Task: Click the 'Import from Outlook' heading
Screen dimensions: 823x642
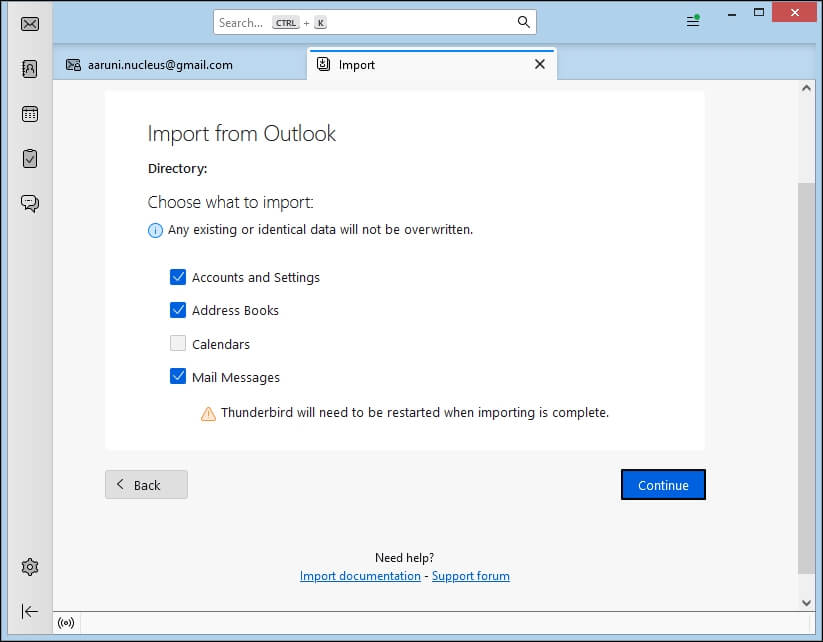Action: [x=241, y=134]
